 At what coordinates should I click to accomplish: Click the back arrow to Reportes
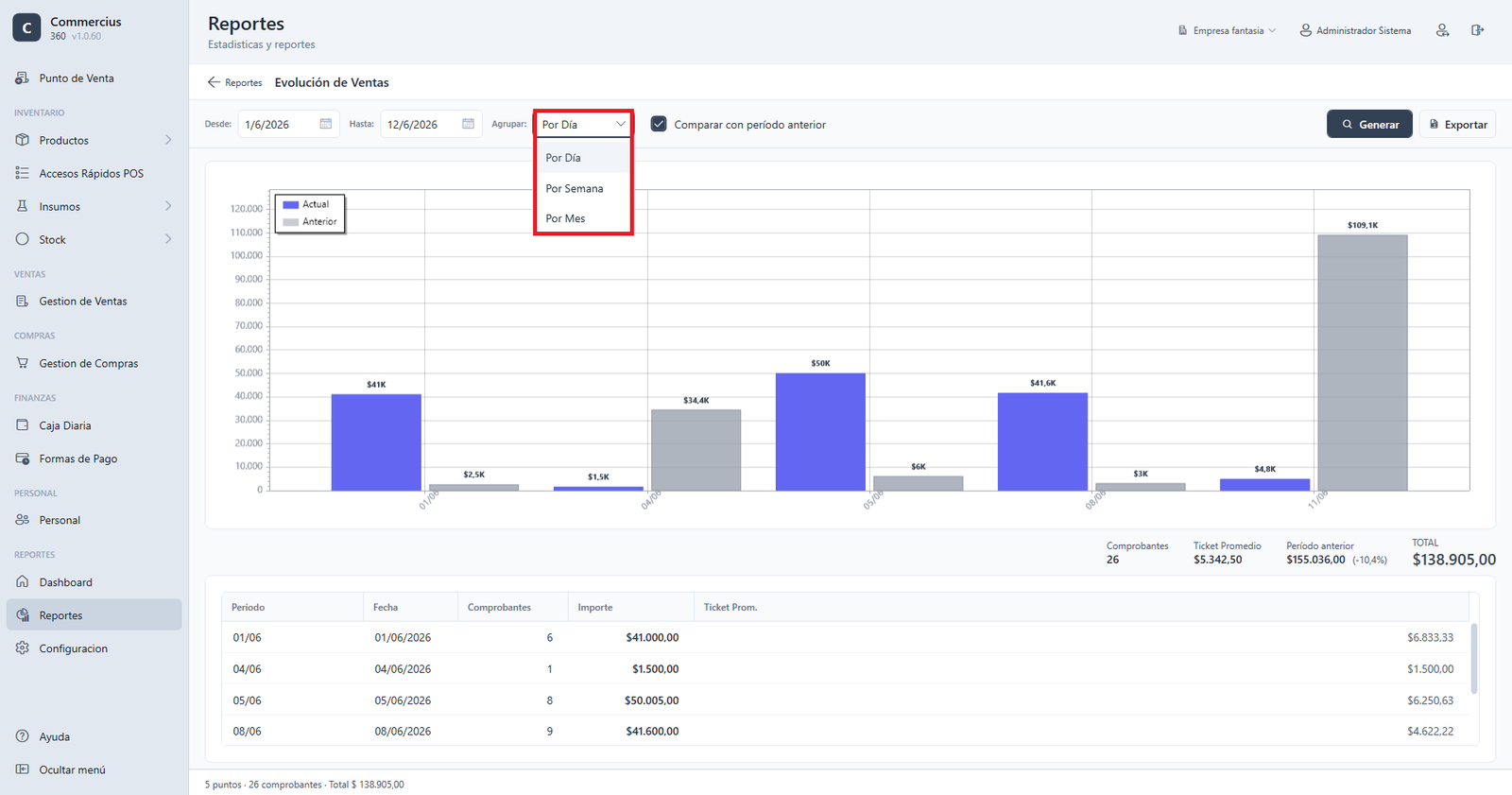pos(214,82)
